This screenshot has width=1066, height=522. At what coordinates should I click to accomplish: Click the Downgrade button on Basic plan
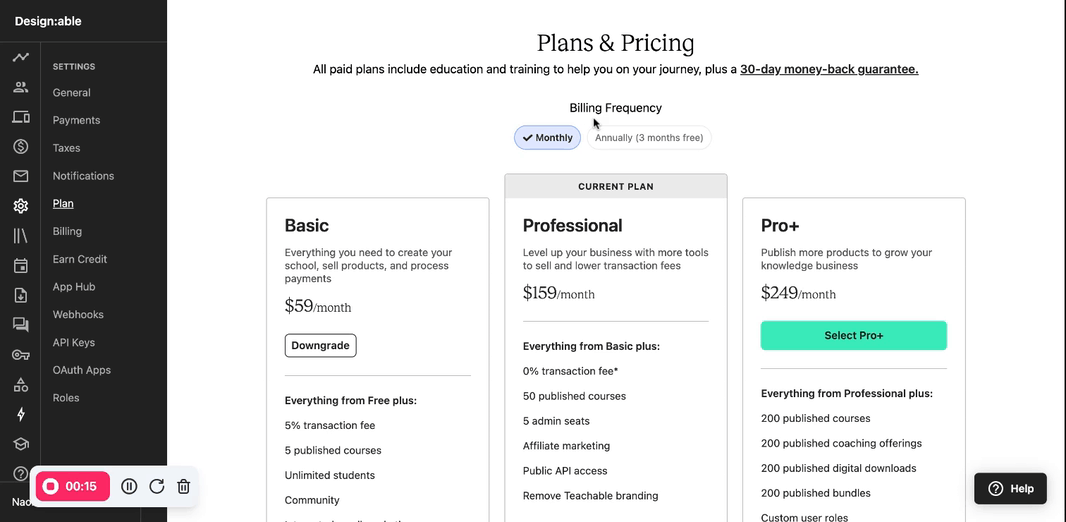(x=320, y=345)
